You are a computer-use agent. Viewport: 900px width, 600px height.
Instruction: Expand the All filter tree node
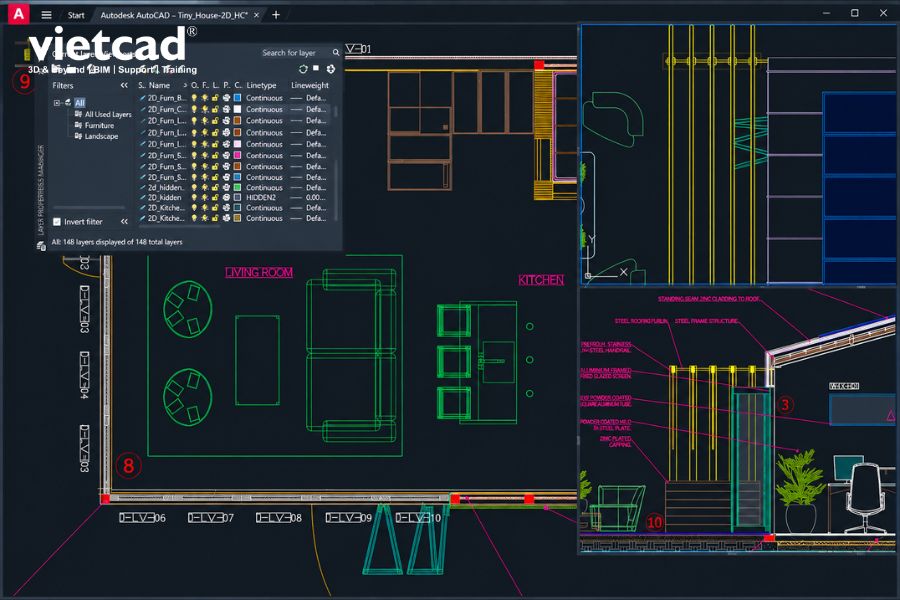coord(57,103)
